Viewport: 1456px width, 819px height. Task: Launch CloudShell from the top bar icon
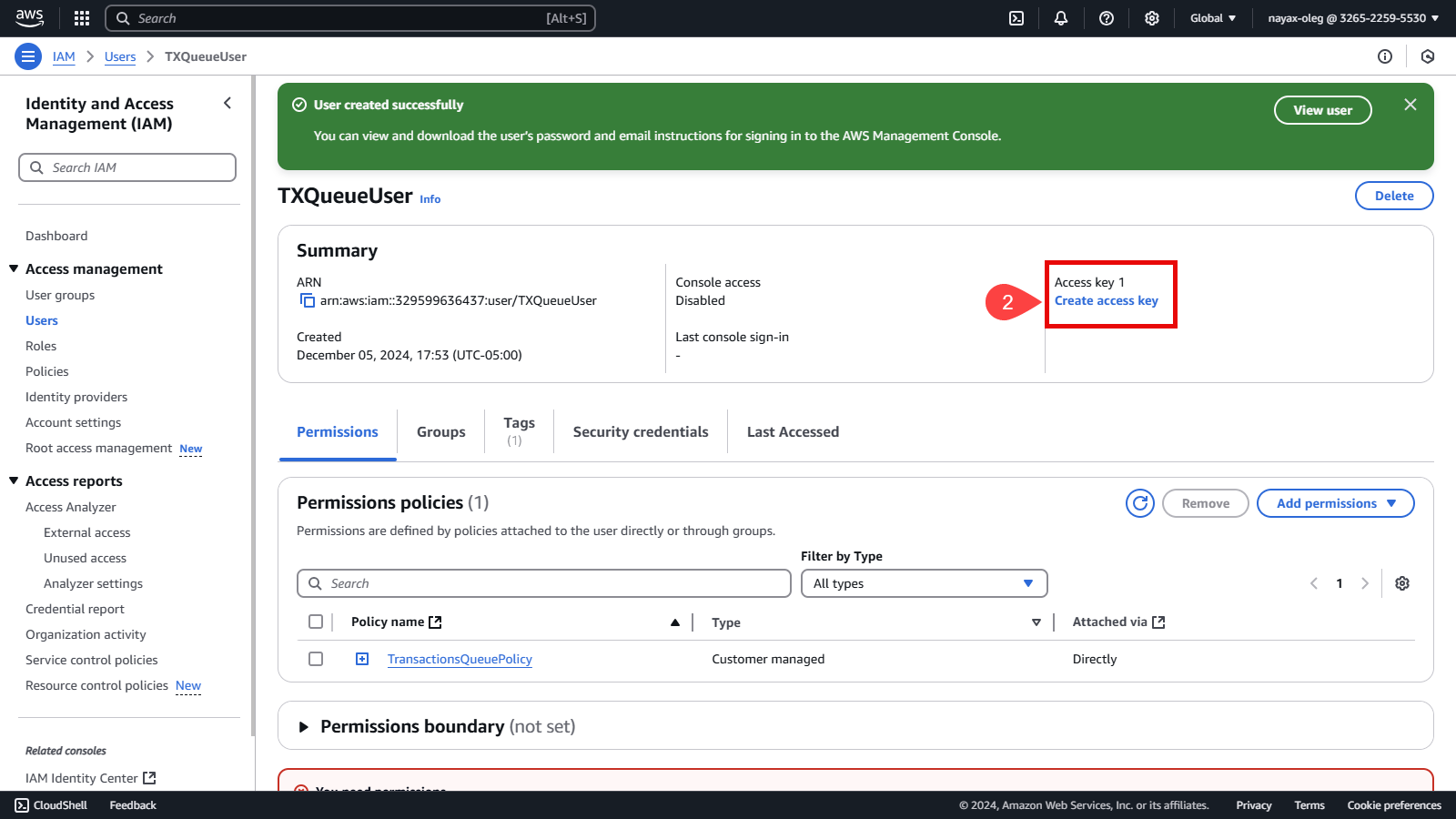(1016, 18)
